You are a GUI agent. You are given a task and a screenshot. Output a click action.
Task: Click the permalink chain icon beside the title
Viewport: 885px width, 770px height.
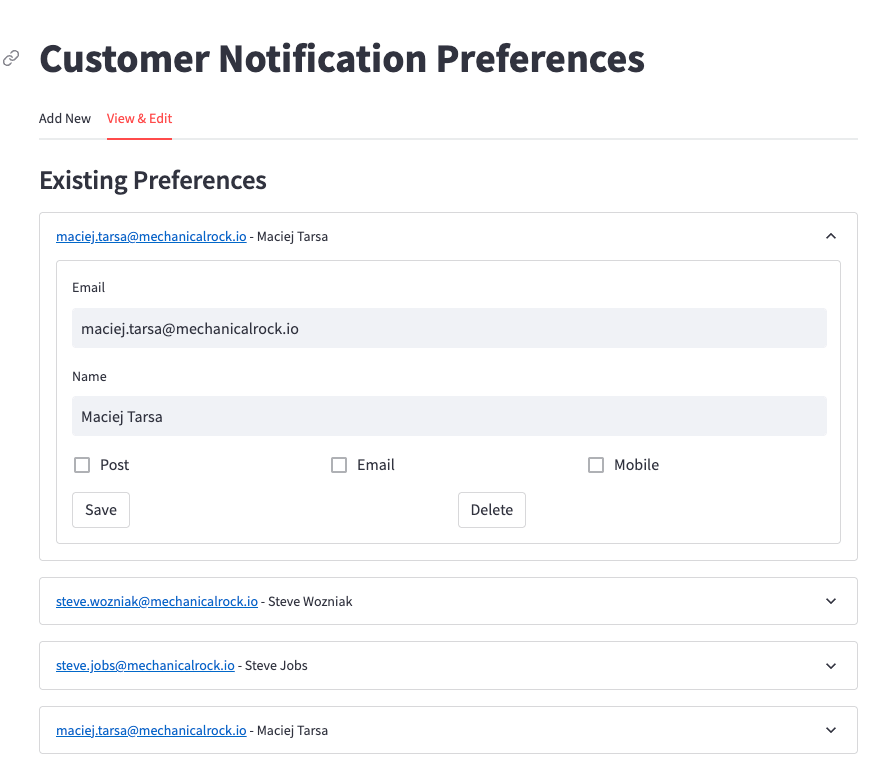pyautogui.click(x=10, y=58)
